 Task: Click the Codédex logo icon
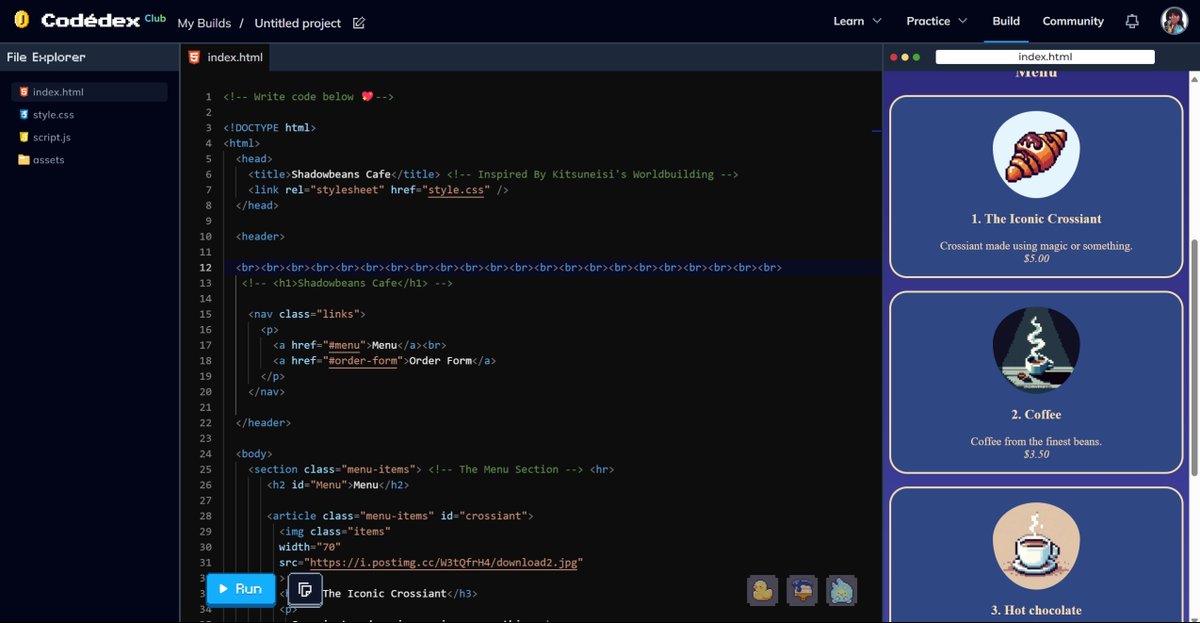pos(22,21)
